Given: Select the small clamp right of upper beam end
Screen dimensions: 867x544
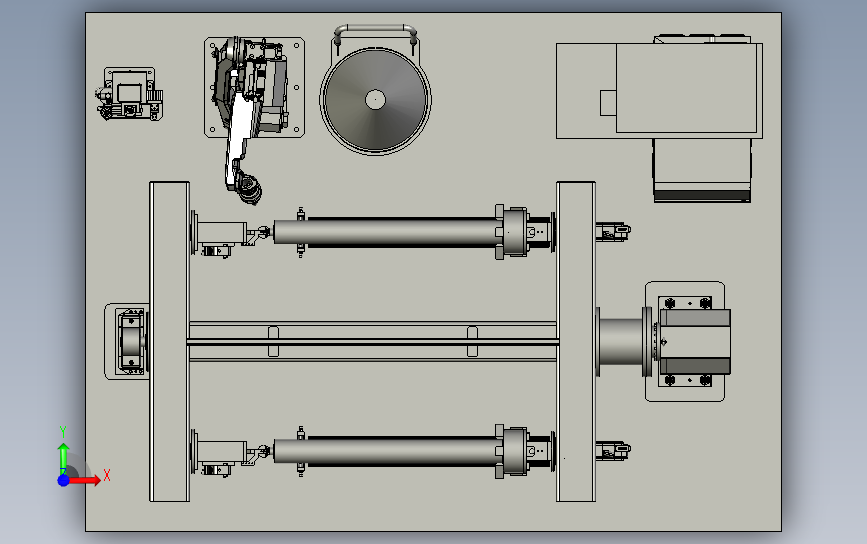Looking at the screenshot, I should (613, 231).
